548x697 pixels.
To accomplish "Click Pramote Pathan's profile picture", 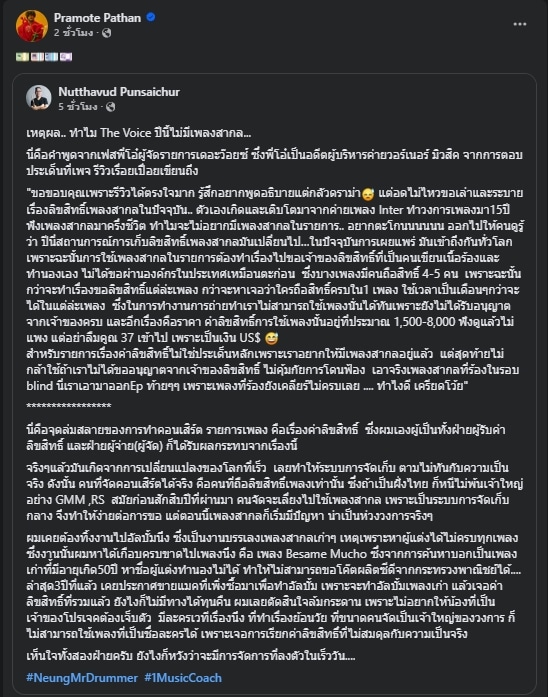I will [x=32, y=26].
